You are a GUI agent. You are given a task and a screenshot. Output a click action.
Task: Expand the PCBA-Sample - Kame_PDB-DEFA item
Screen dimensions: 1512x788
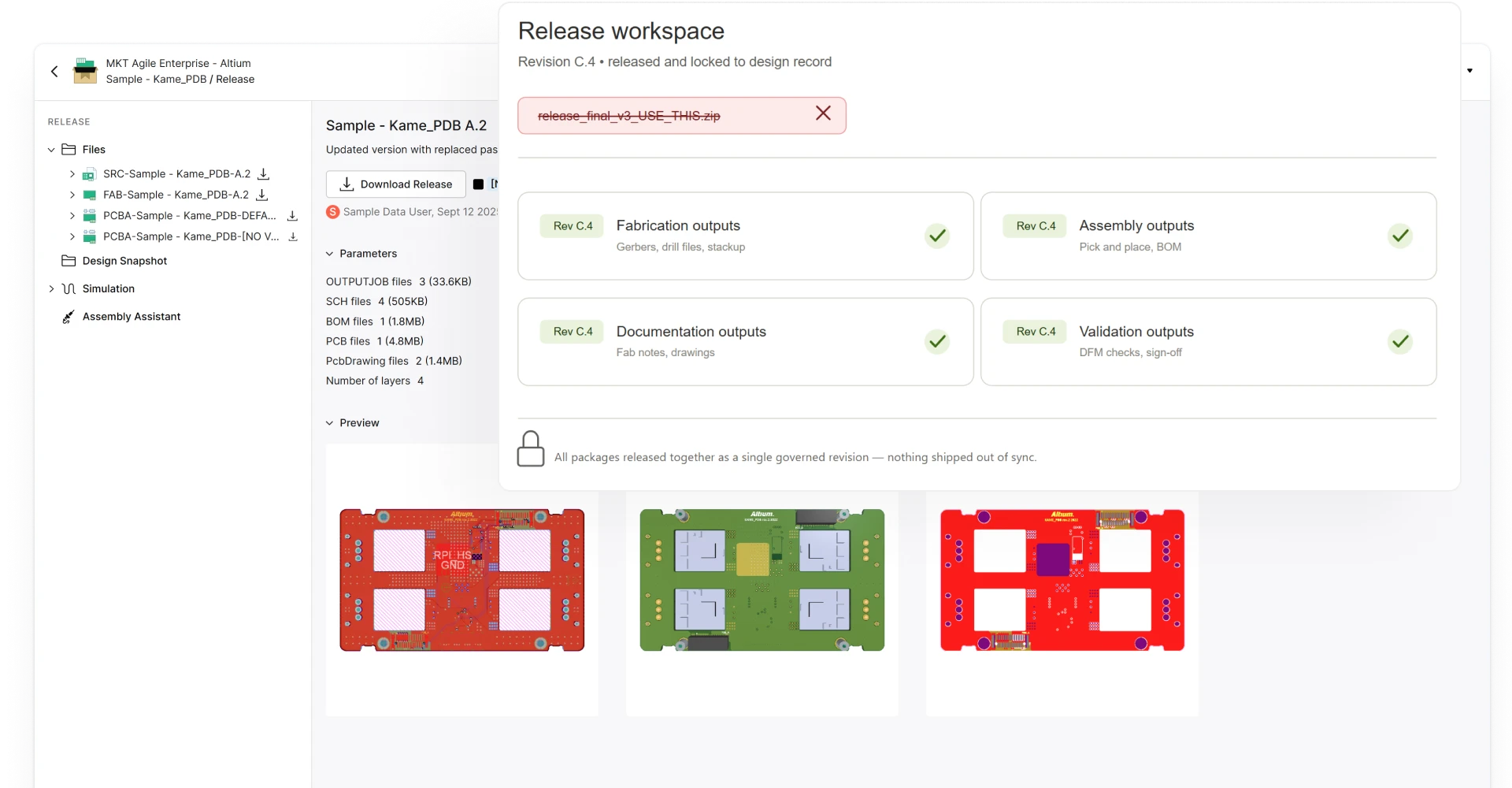pyautogui.click(x=72, y=216)
